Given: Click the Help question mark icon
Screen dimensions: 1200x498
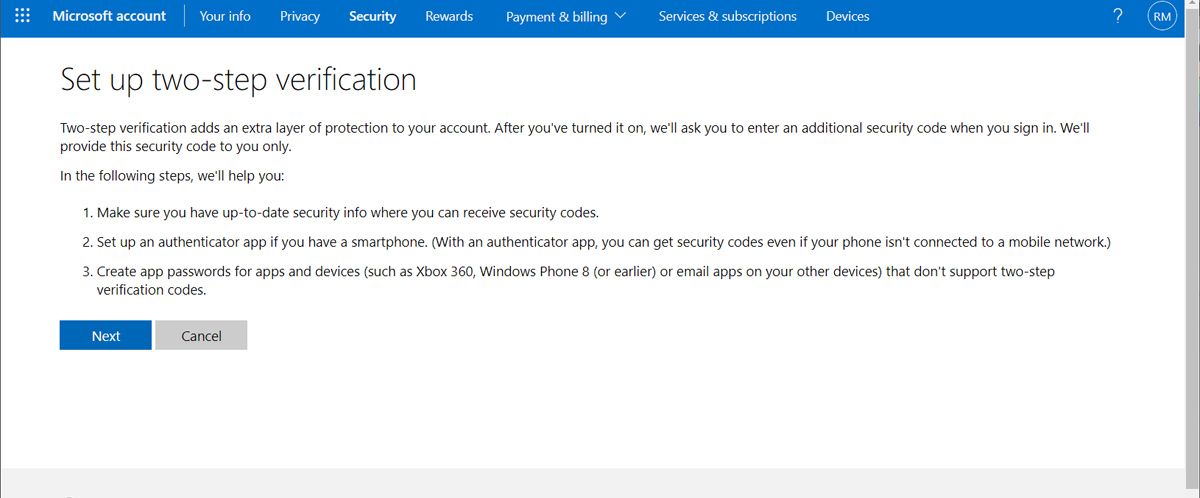Looking at the screenshot, I should click(1118, 16).
